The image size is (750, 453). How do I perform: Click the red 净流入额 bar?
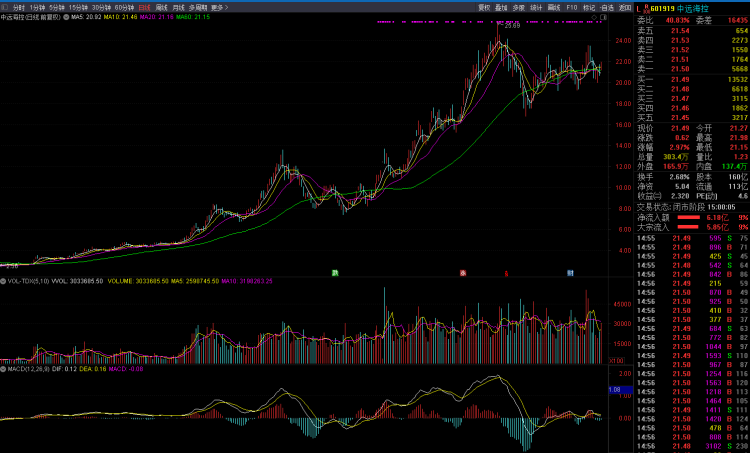click(691, 217)
